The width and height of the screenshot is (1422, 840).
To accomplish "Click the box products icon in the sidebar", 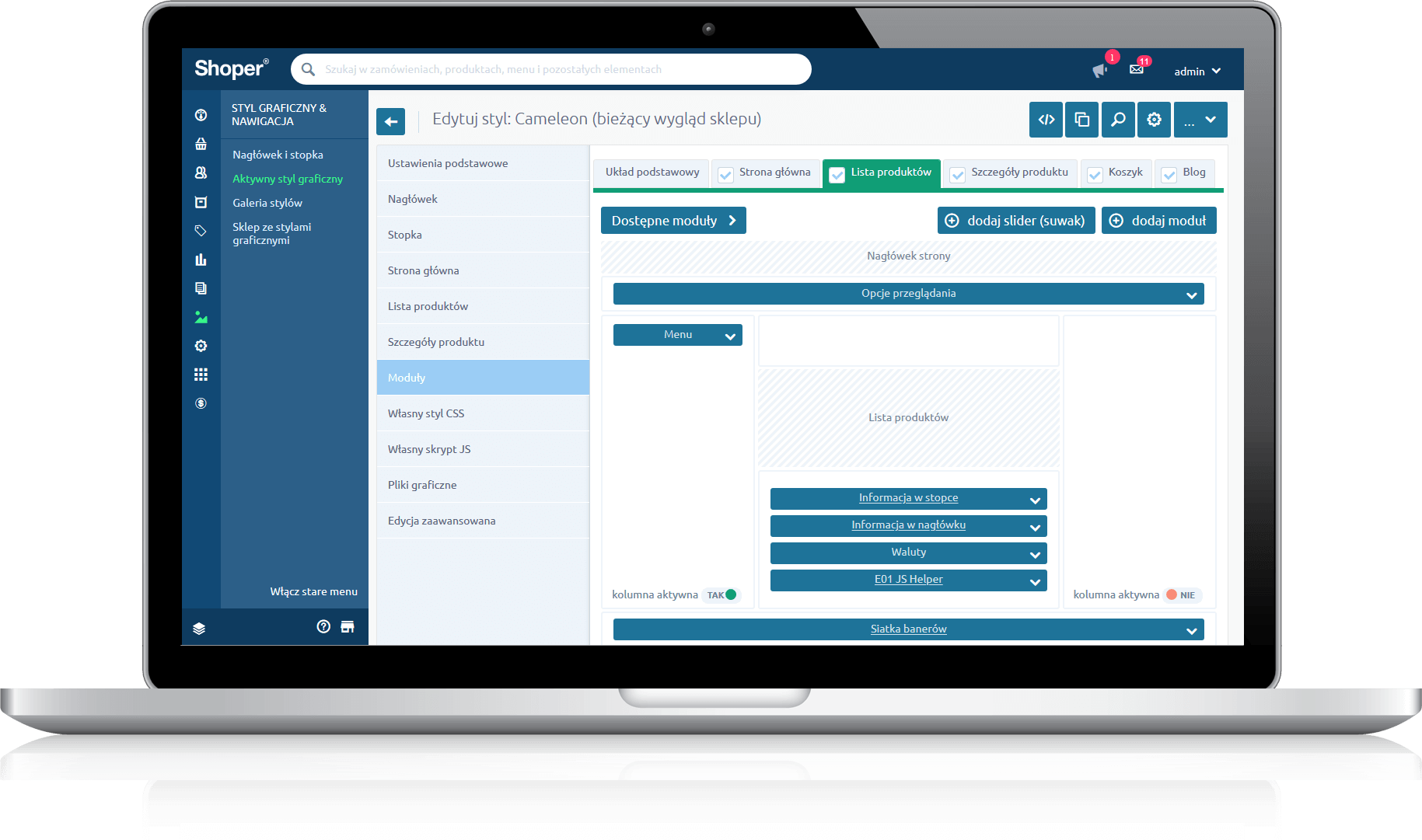I will pos(201,202).
